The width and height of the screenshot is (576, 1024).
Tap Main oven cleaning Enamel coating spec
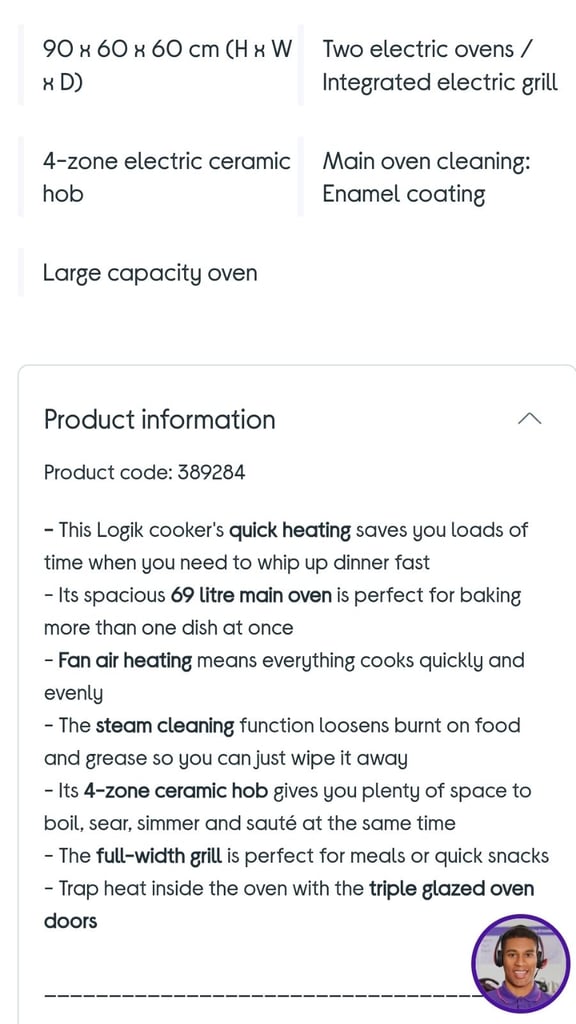tap(426, 178)
